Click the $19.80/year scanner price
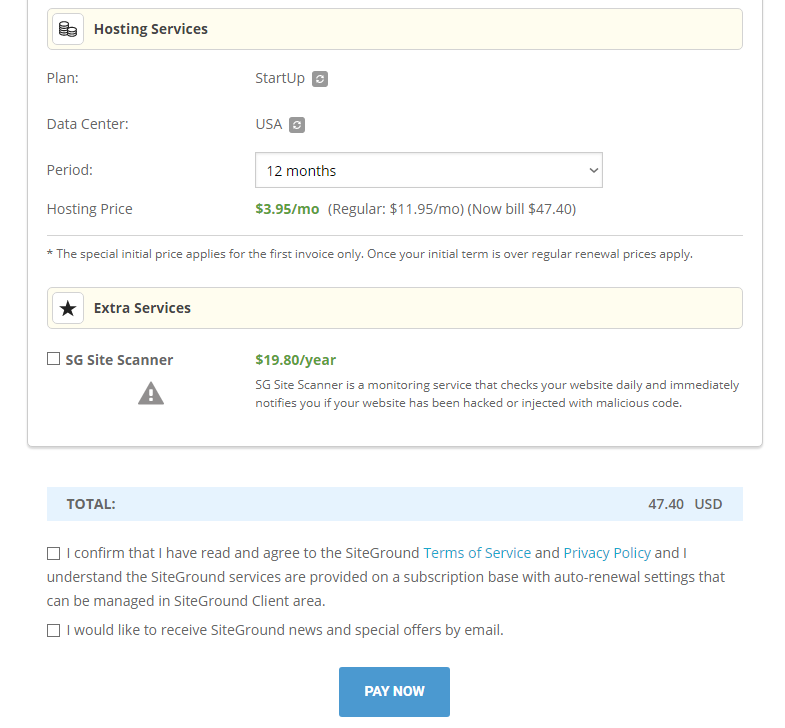Screen dimensions: 785x728 296,360
